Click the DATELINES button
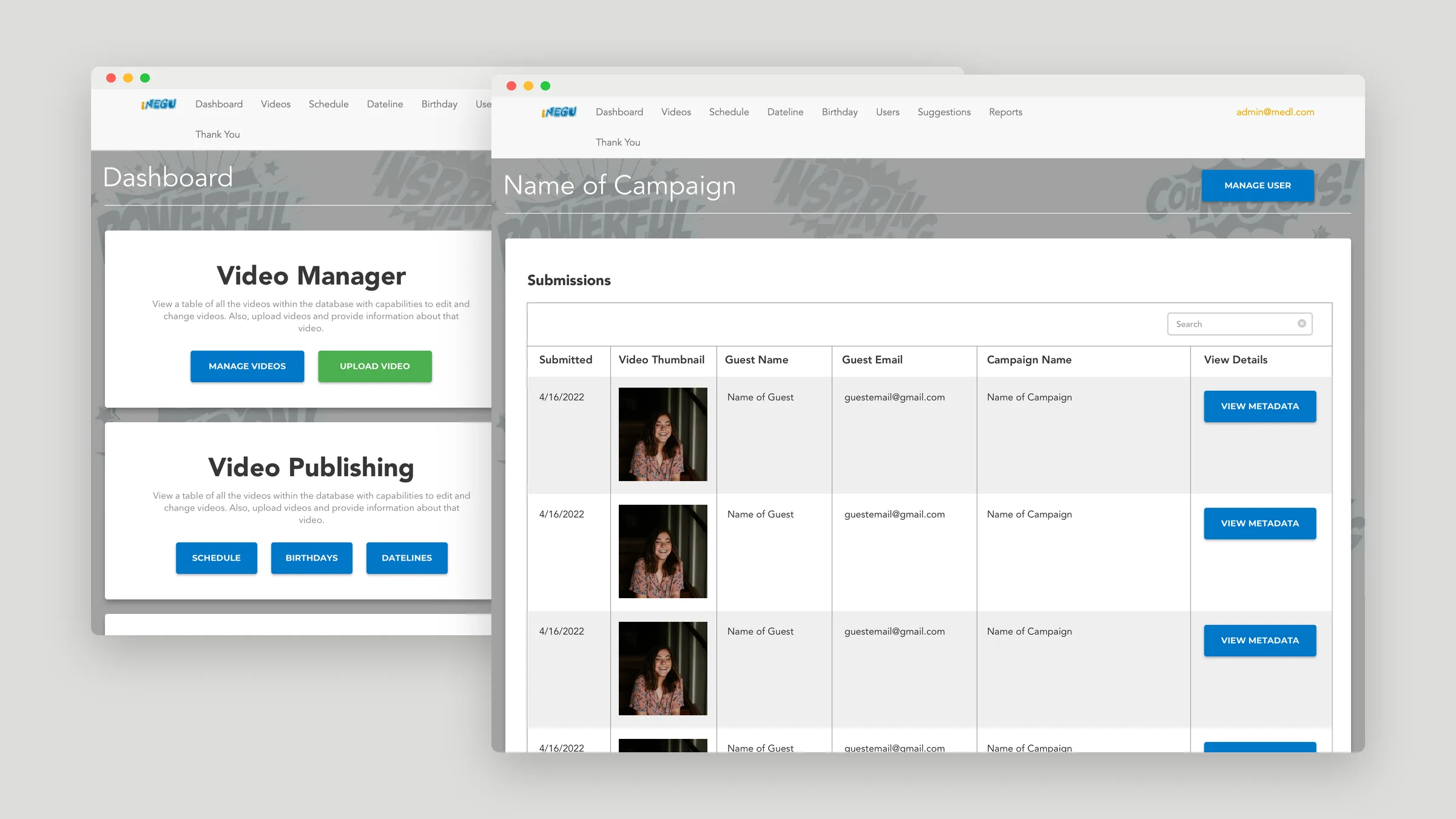 coord(407,558)
